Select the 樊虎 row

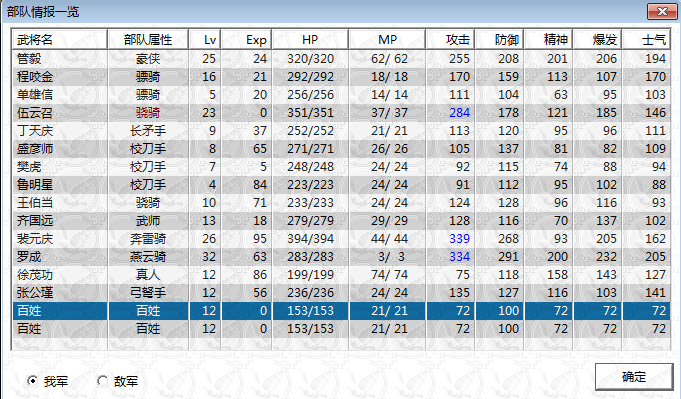[341, 167]
